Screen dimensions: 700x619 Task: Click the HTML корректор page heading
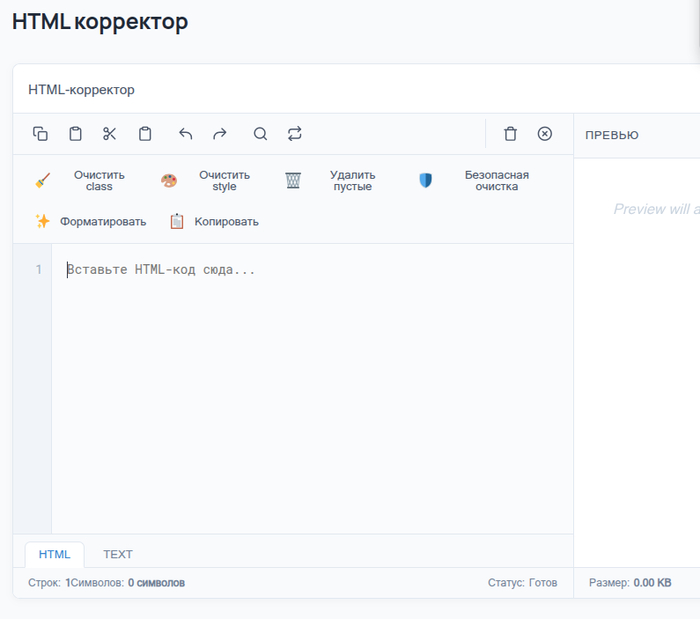click(x=100, y=22)
